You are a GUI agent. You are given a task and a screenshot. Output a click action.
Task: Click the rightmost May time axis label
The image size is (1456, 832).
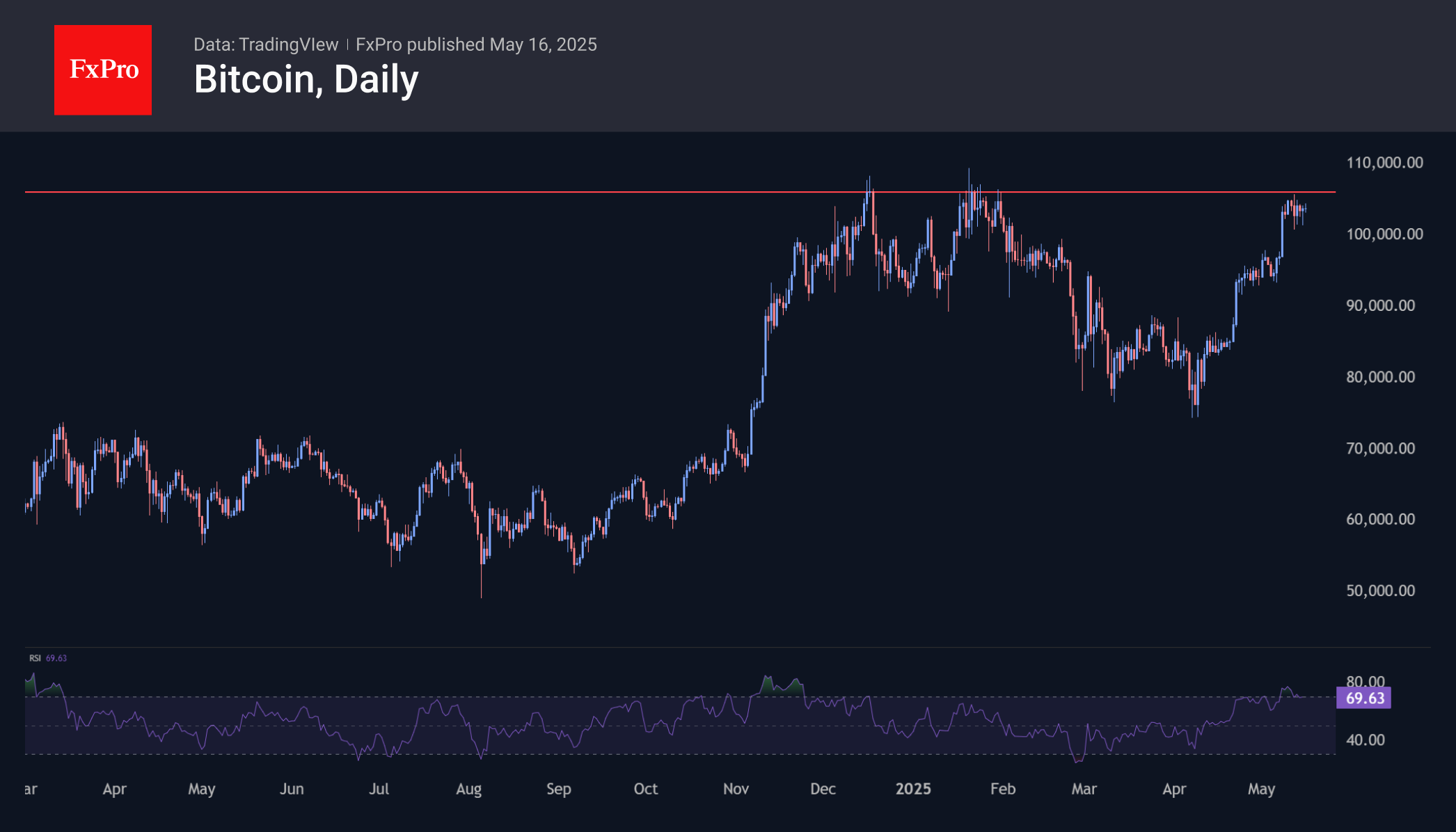click(1261, 790)
